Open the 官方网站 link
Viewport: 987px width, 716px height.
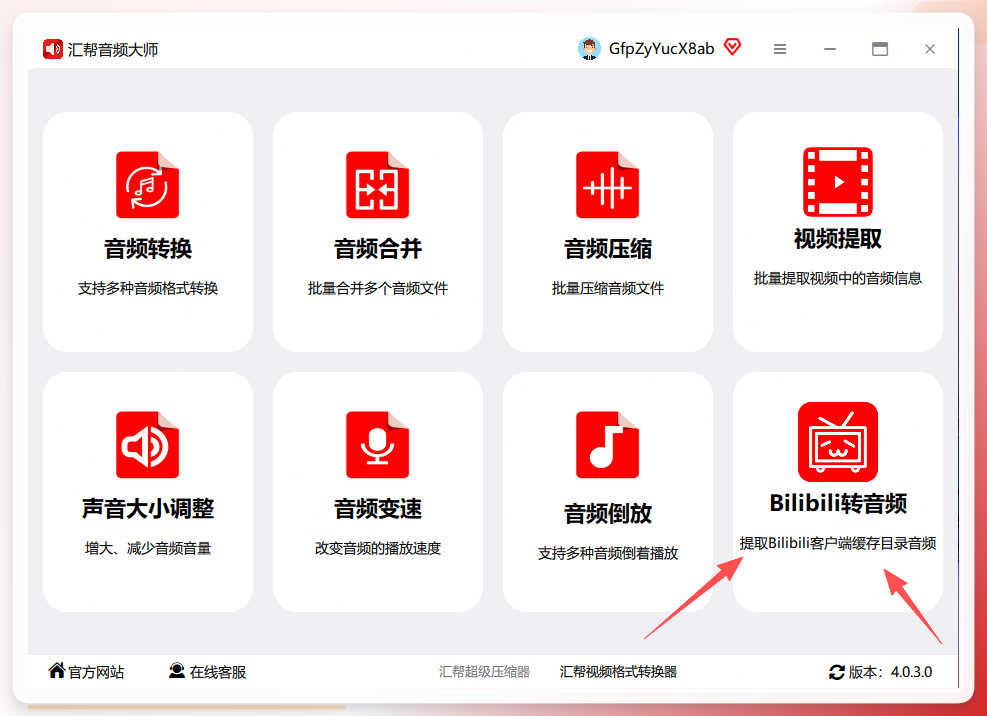[96, 672]
